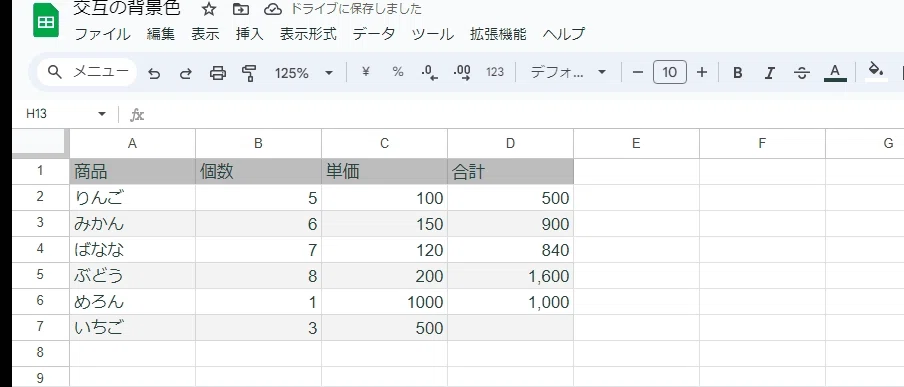Image resolution: width=904 pixels, height=387 pixels.
Task: Toggle bold formatting
Action: [737, 73]
